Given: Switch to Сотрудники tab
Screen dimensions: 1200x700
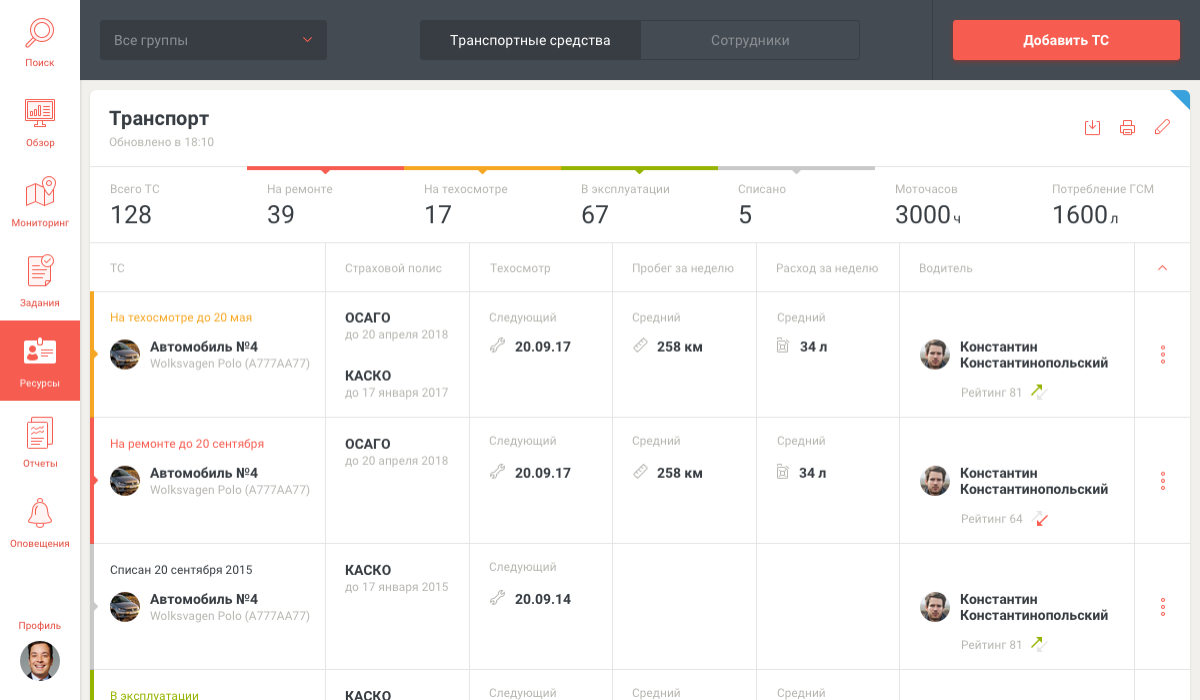Looking at the screenshot, I should 750,40.
